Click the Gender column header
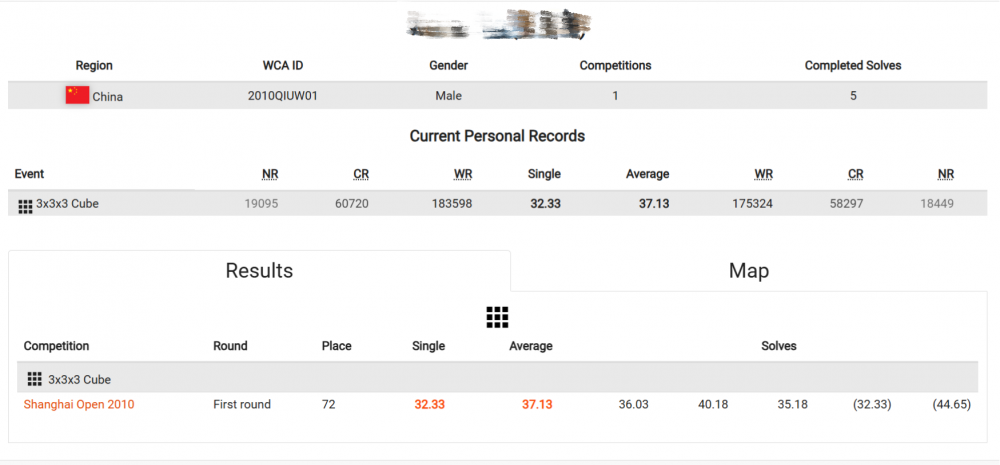The width and height of the screenshot is (1000, 465). [x=448, y=66]
